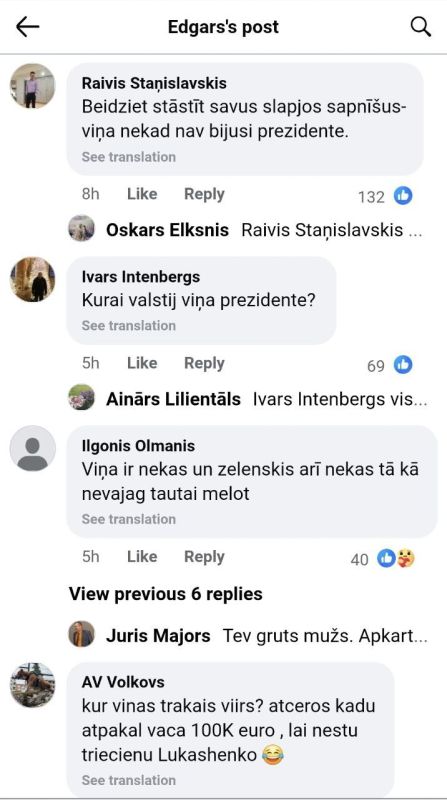
Task: Open Raivis Staņislavskis profile picture
Action: 33,86
